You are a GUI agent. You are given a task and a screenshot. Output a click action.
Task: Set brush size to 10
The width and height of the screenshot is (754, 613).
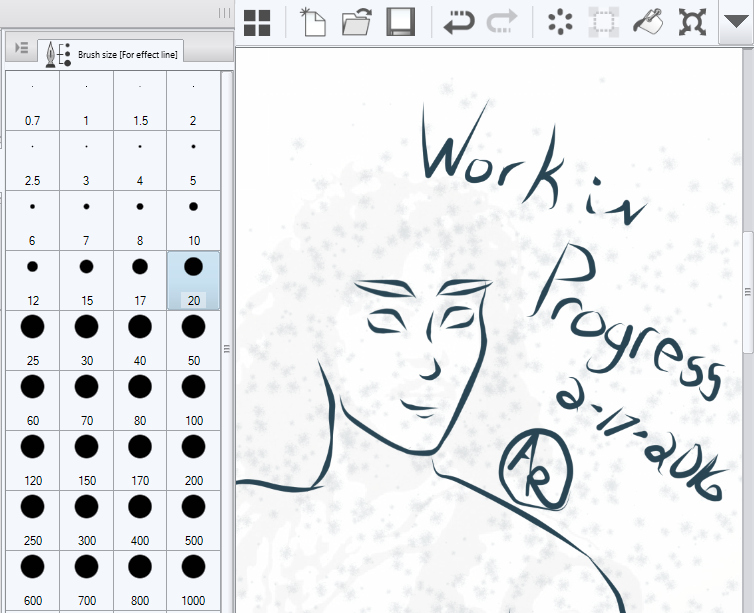click(193, 221)
